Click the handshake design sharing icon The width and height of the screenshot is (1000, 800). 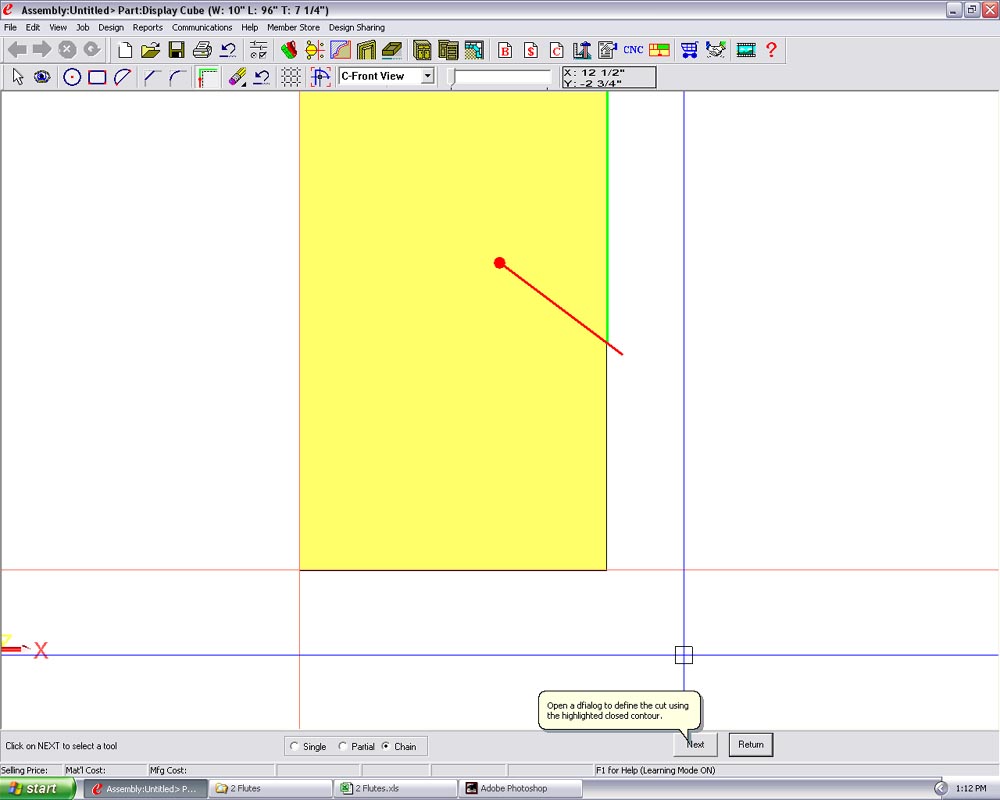(716, 50)
